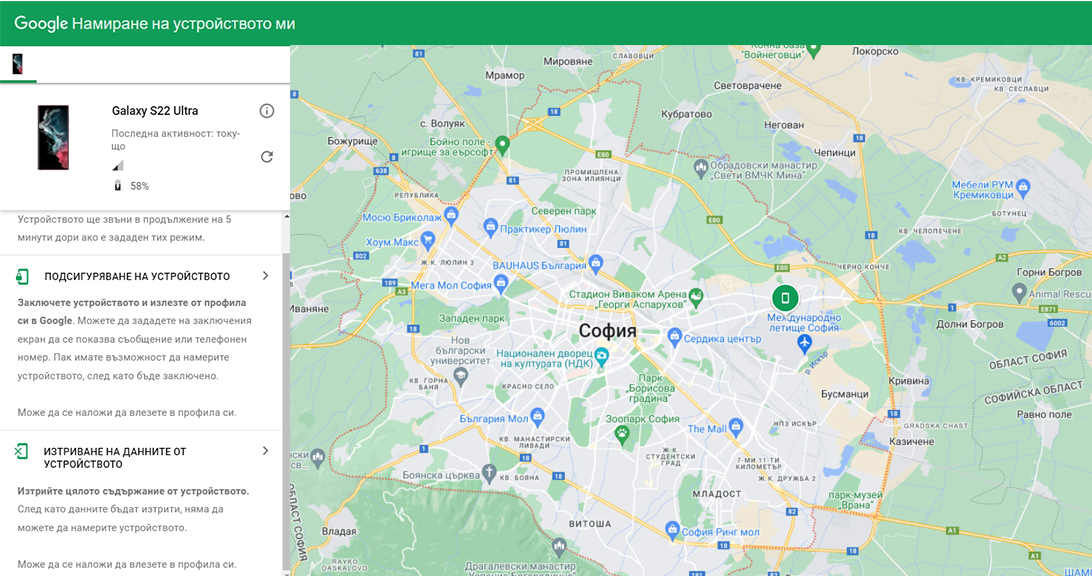Screen dimensions: 1092x576
Task: Expand the secure device option chevron
Action: pos(265,276)
